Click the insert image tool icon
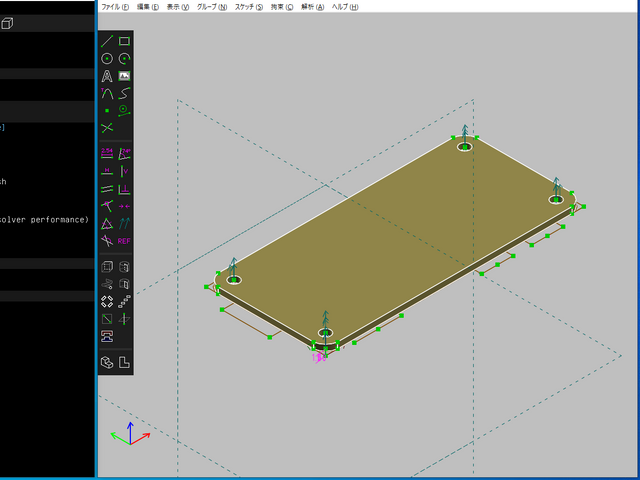The width and height of the screenshot is (640, 480). [124, 76]
